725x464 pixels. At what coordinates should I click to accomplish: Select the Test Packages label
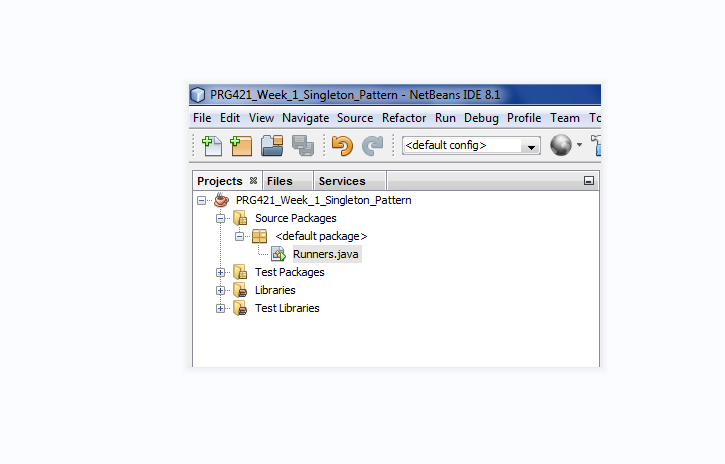pos(290,272)
